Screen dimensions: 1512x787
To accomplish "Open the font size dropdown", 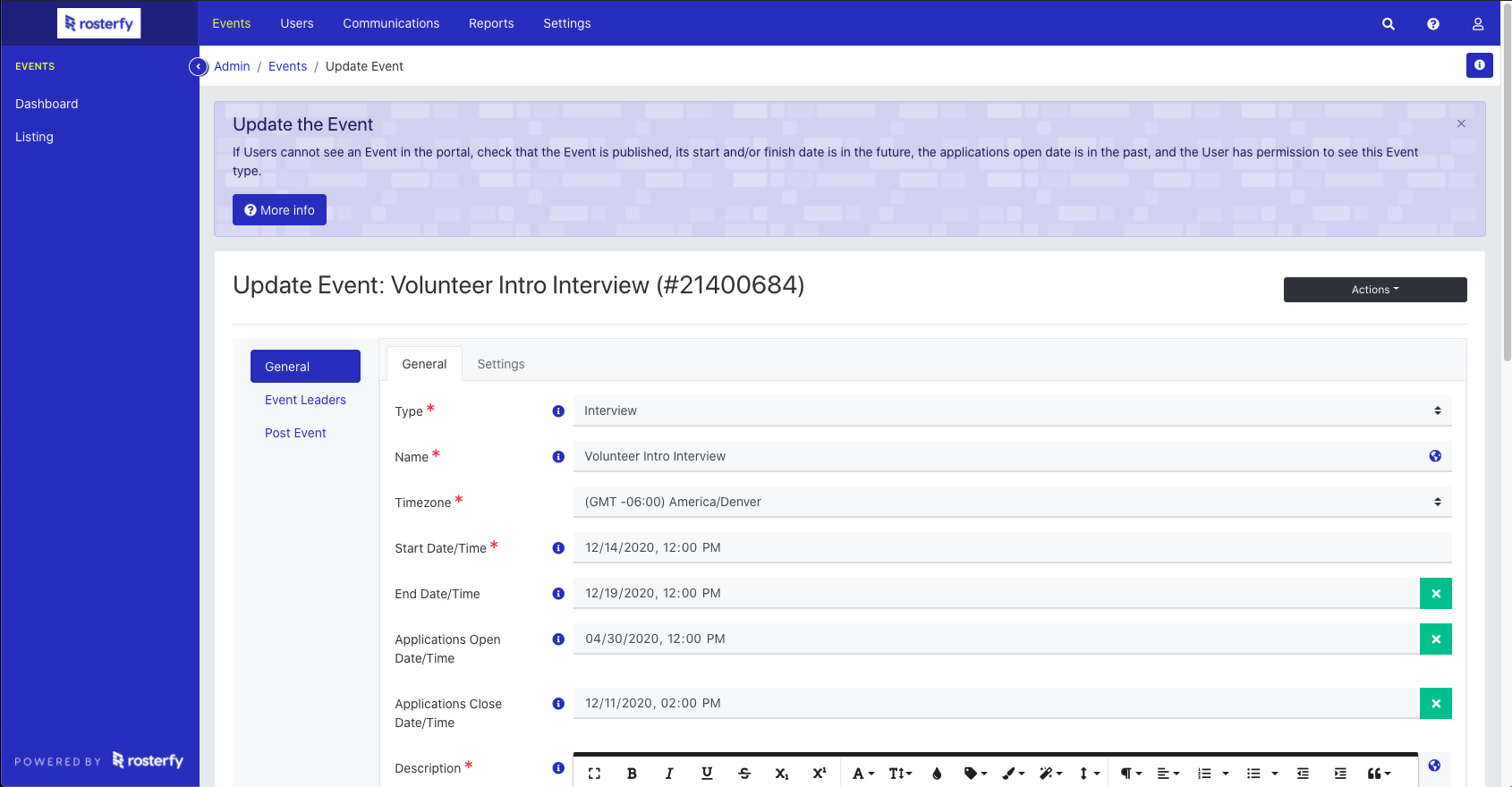I will [900, 774].
